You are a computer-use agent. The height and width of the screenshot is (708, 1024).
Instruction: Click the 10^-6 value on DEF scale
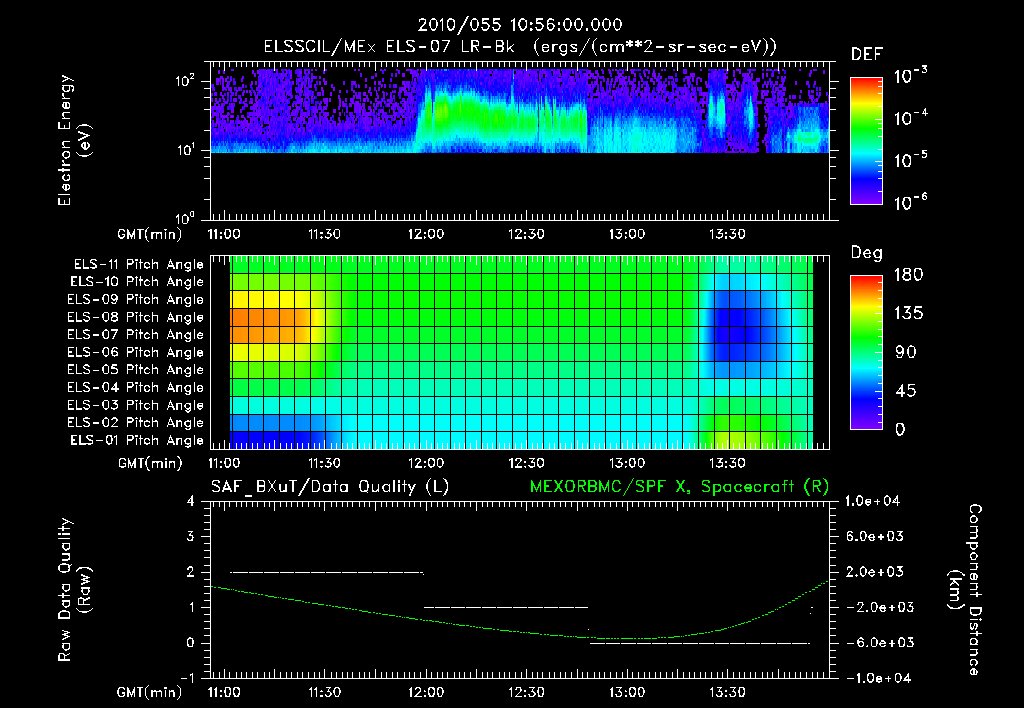pos(910,202)
